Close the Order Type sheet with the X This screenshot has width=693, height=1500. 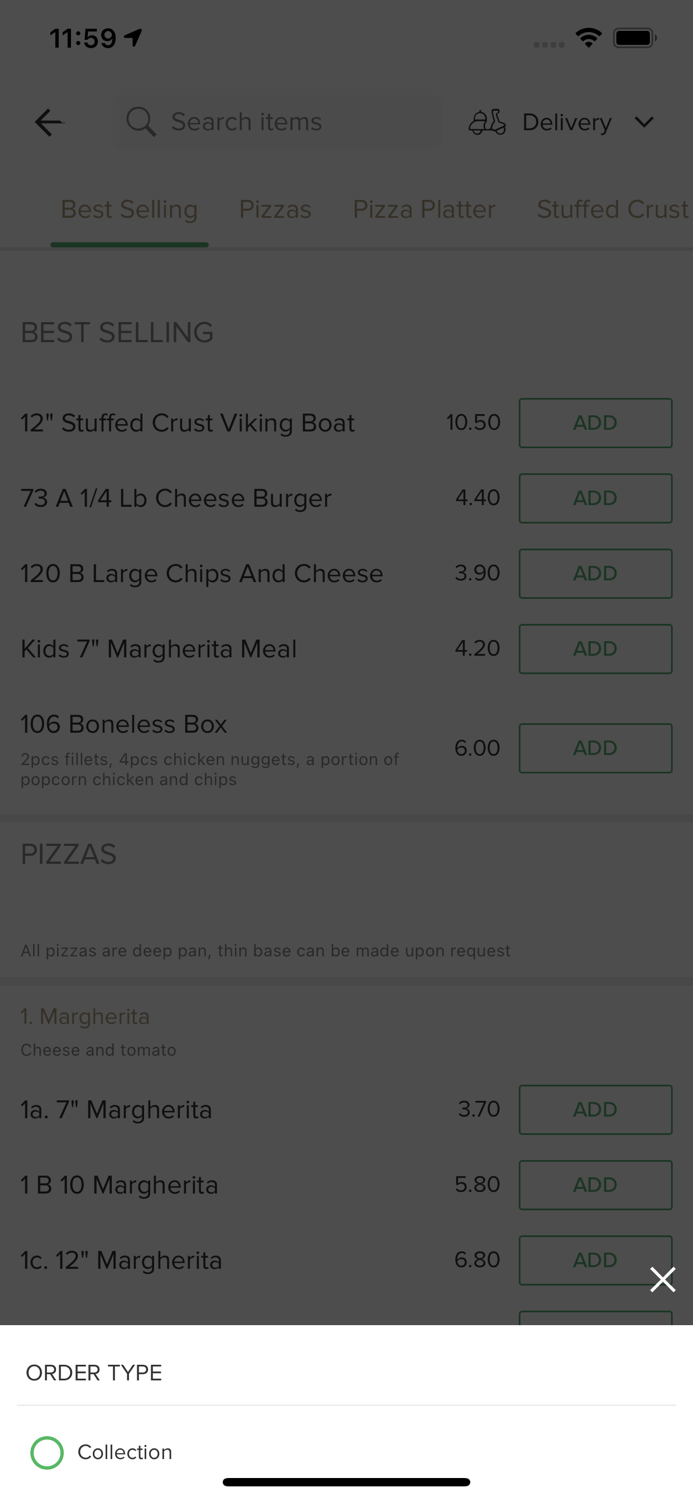pyautogui.click(x=663, y=1280)
